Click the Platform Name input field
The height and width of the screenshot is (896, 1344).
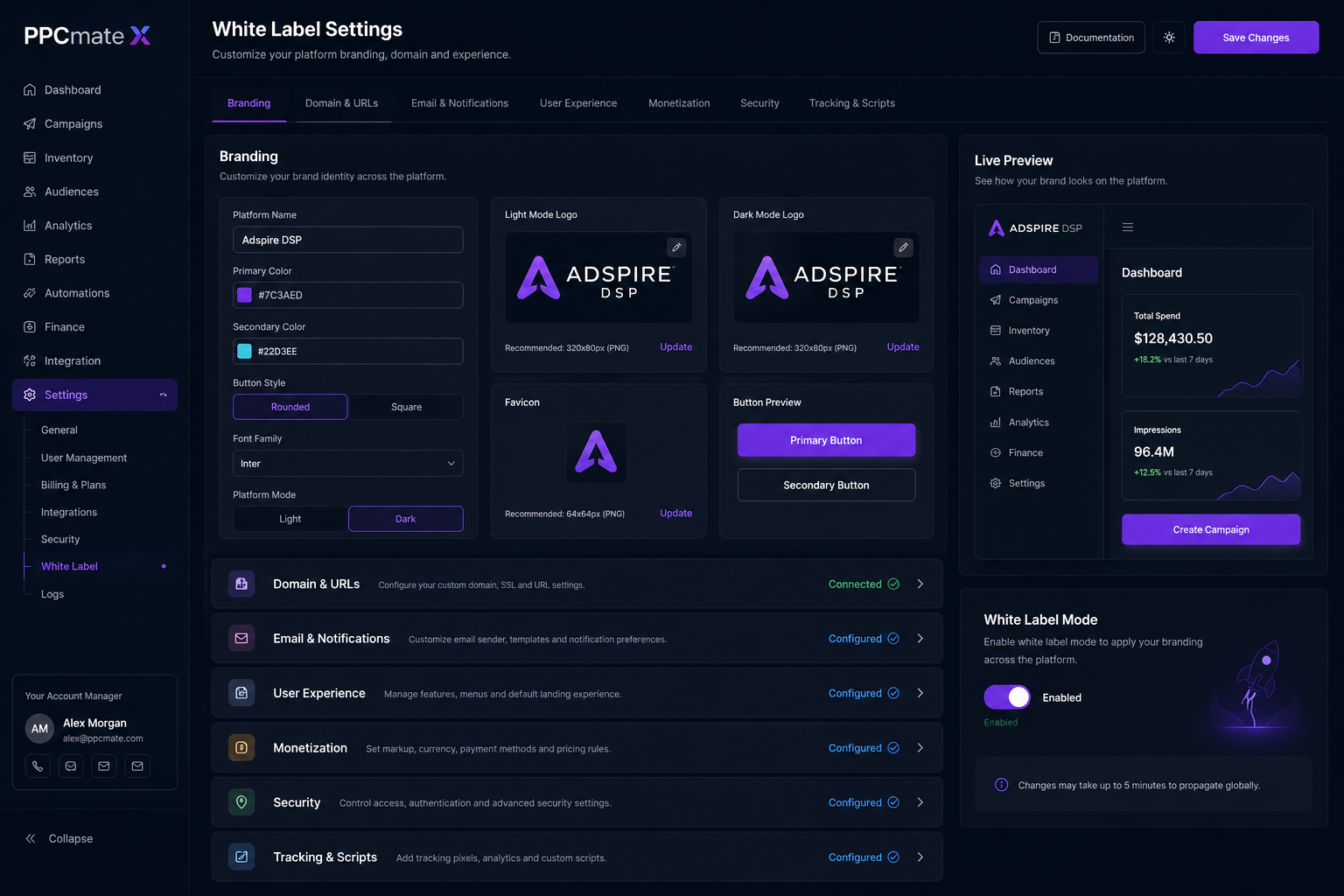[x=348, y=240]
